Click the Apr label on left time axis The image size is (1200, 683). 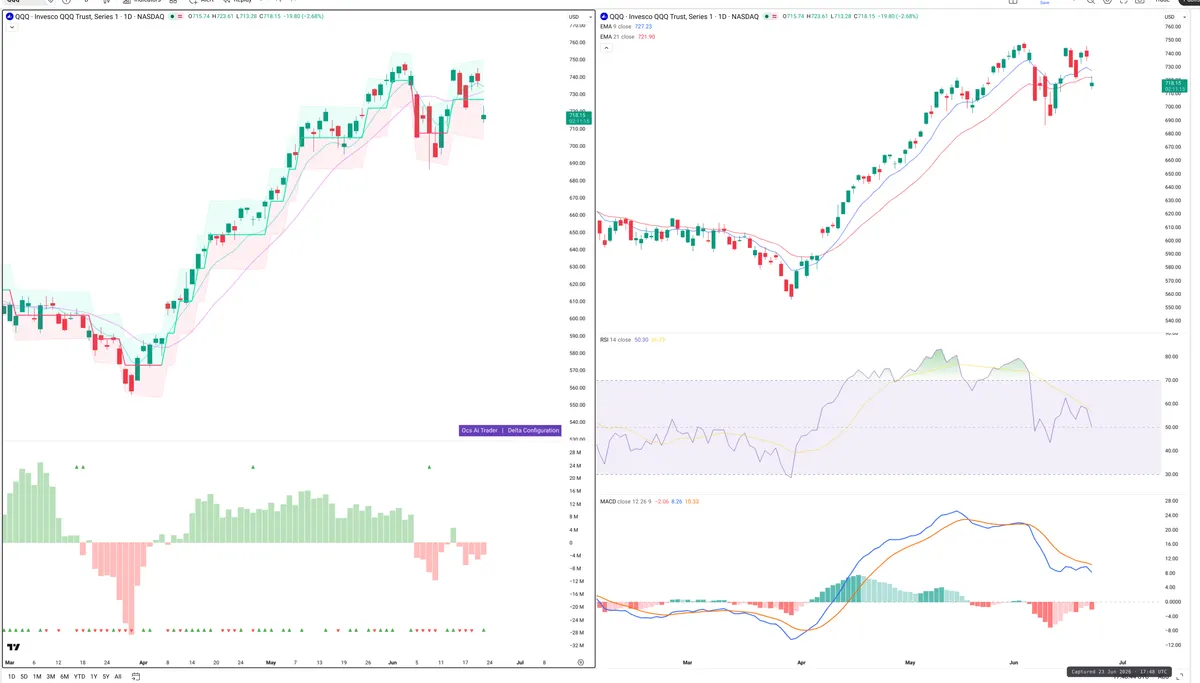[143, 662]
